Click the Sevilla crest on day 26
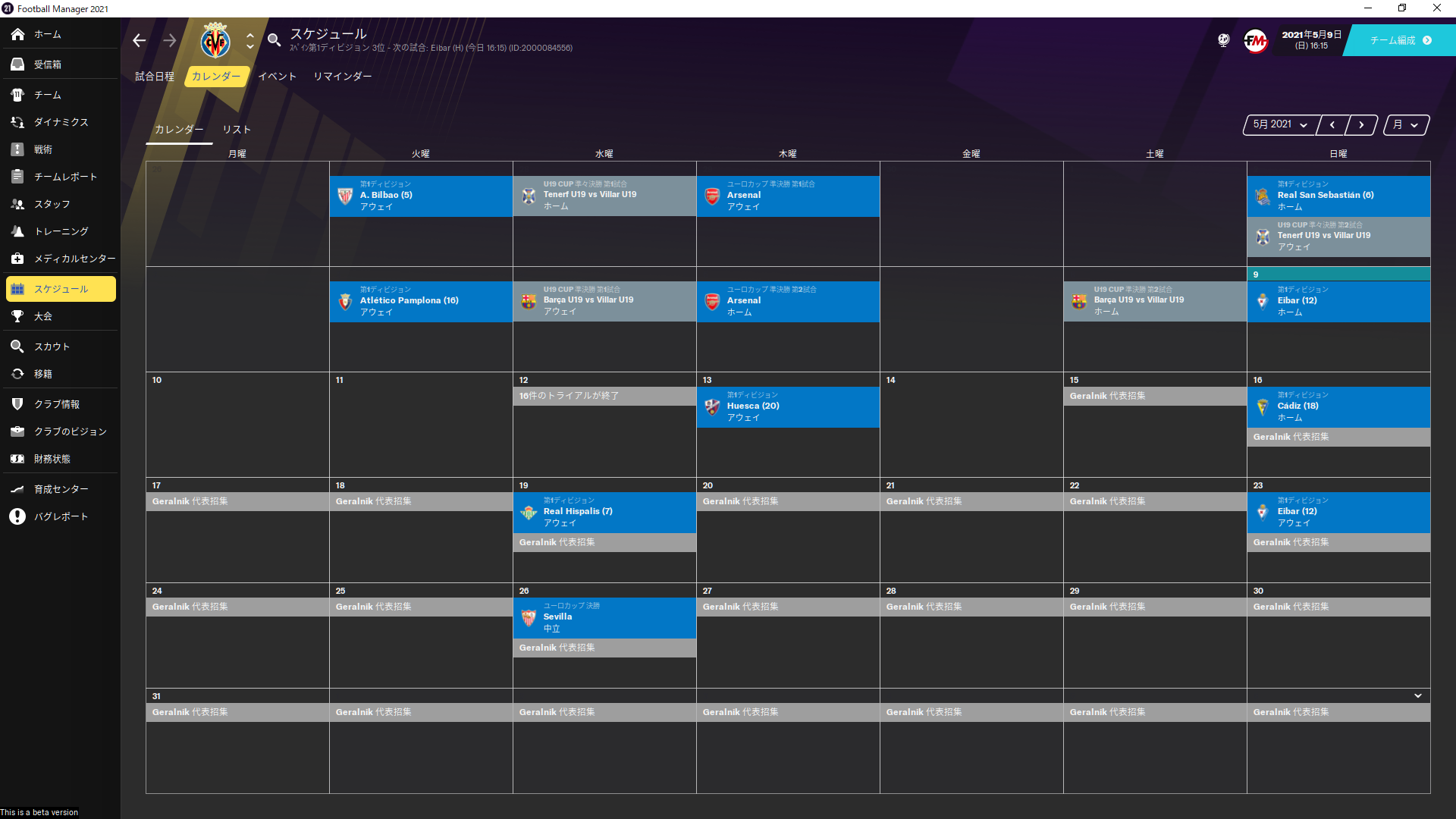Image resolution: width=1456 pixels, height=819 pixels. 529,618
